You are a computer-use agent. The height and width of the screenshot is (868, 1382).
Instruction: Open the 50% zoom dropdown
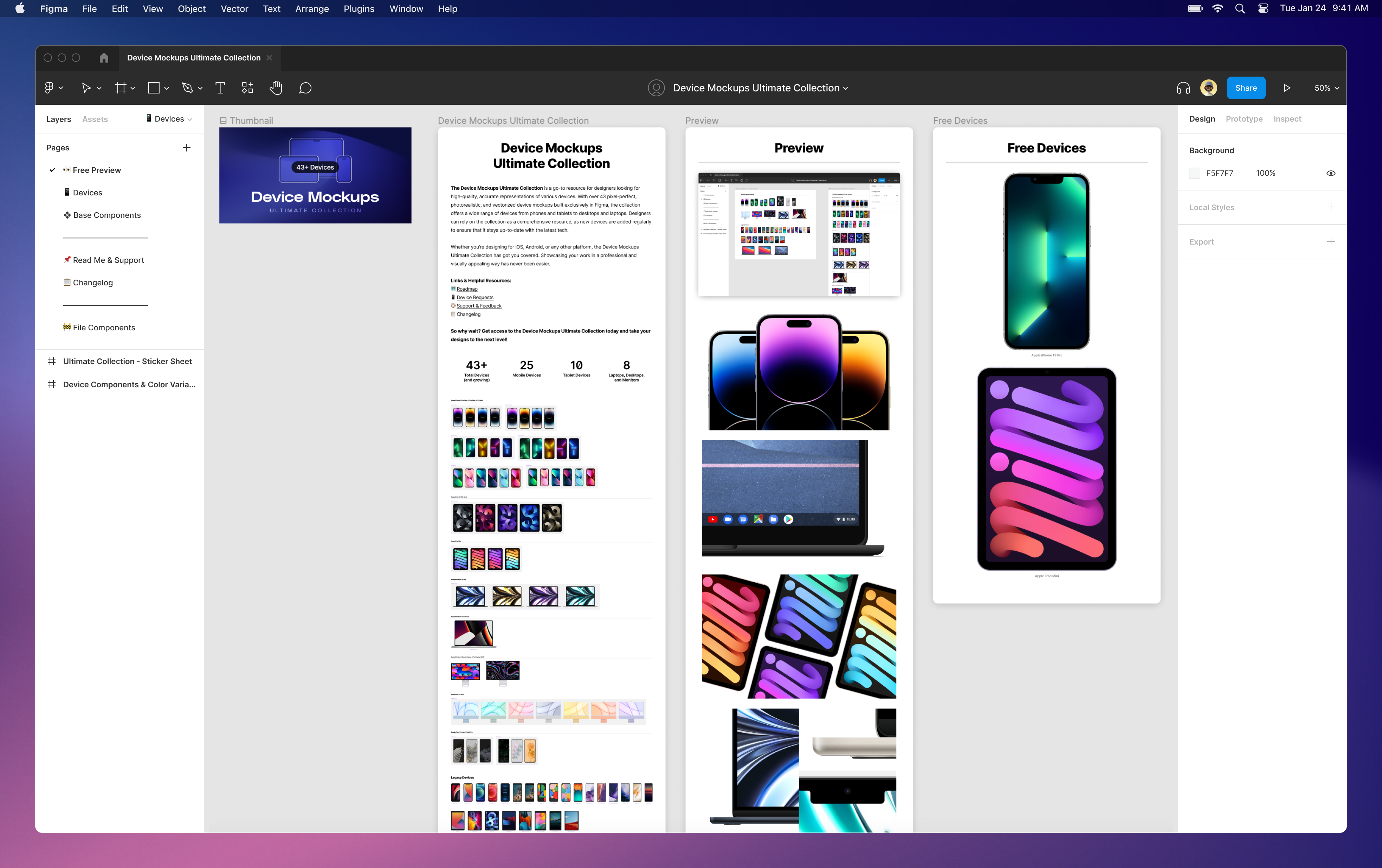point(1326,88)
